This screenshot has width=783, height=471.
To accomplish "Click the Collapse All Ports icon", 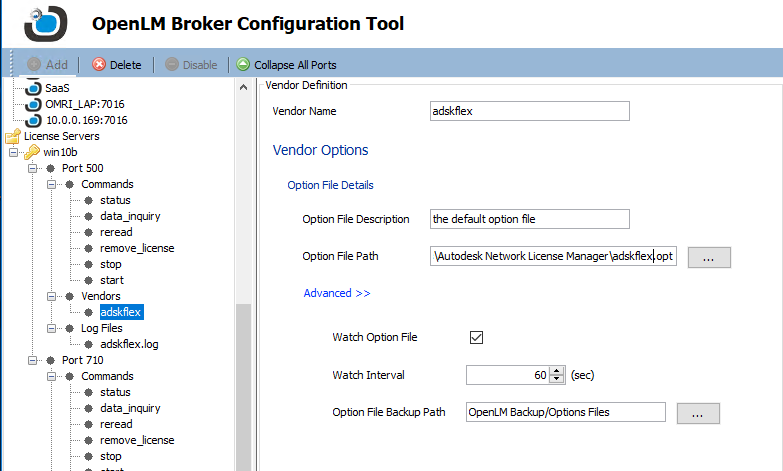I will click(x=243, y=65).
